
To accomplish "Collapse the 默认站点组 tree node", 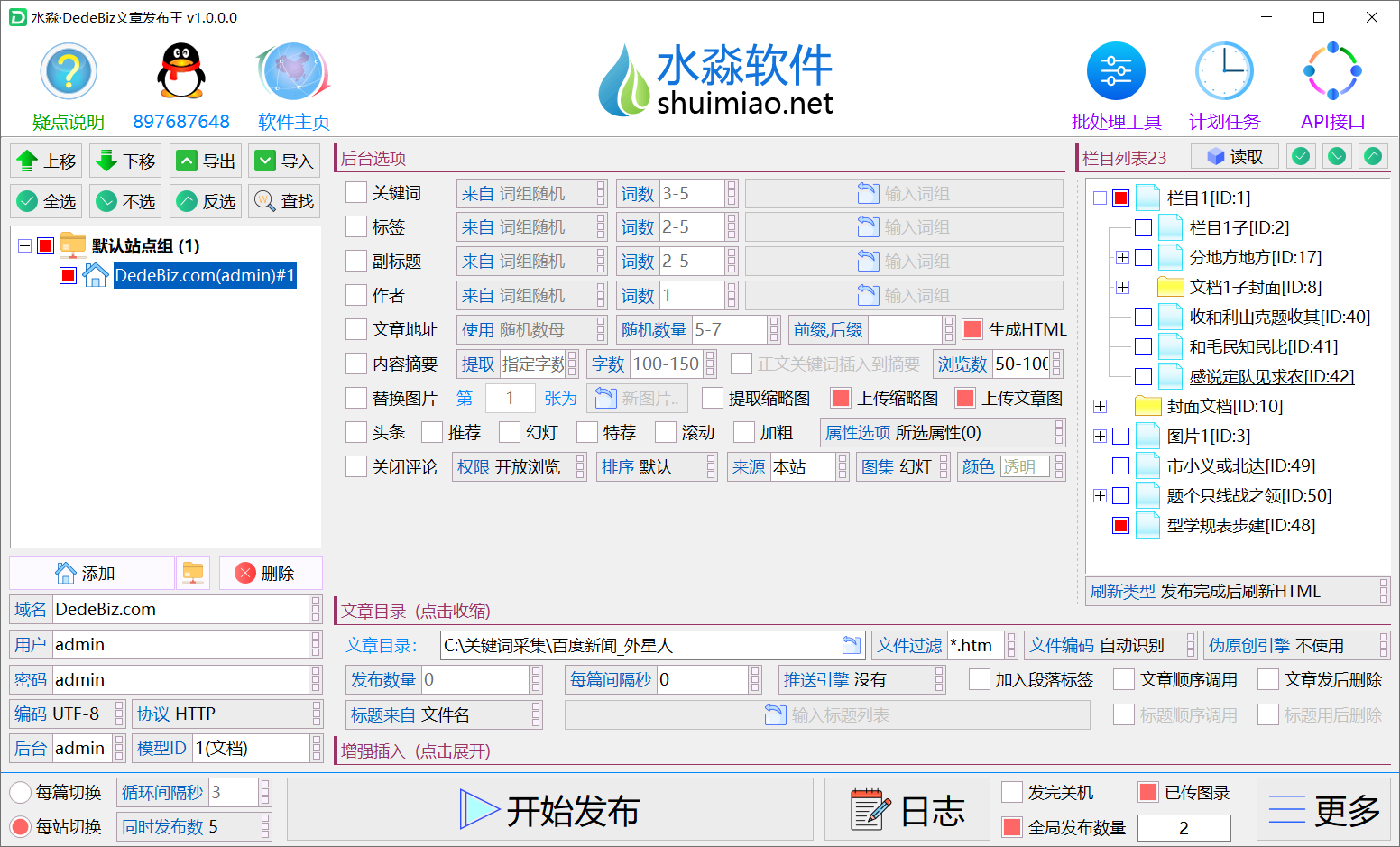I will pos(24,246).
